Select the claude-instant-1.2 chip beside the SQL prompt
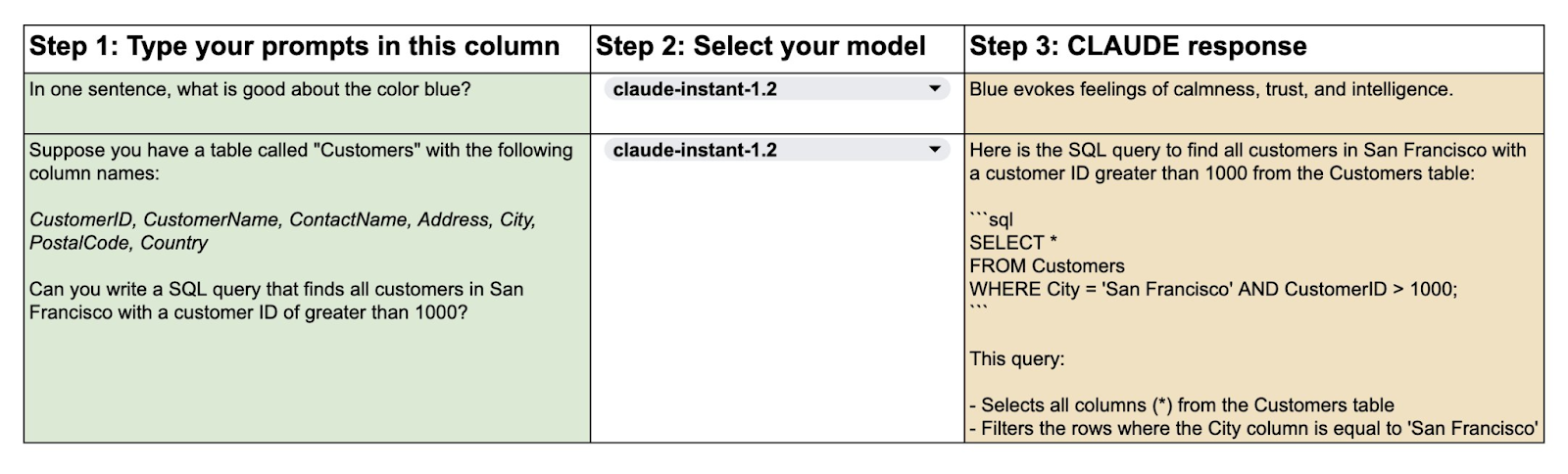Viewport: 1568px width, 474px height. [x=776, y=150]
